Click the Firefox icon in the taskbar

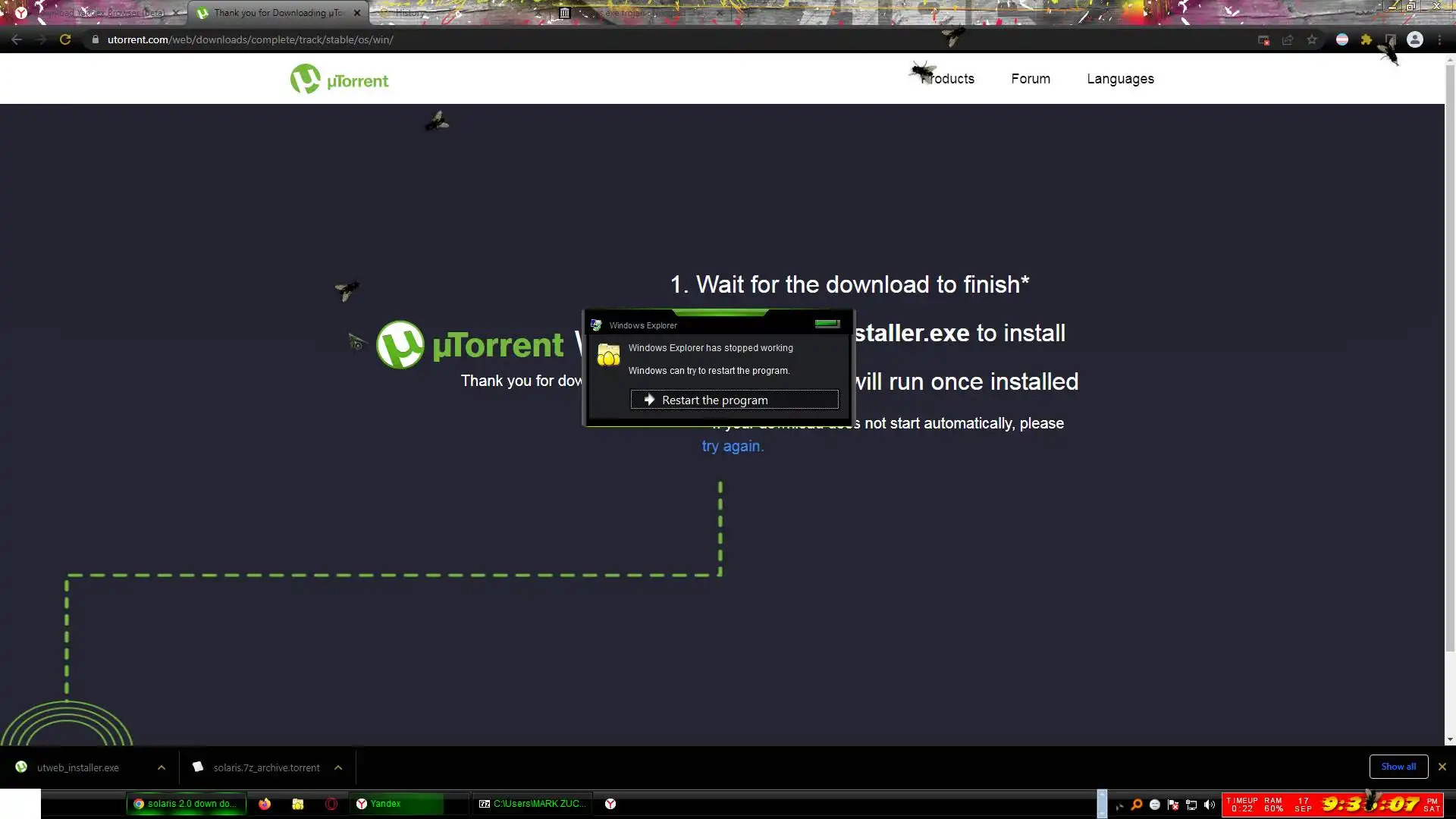pyautogui.click(x=265, y=804)
